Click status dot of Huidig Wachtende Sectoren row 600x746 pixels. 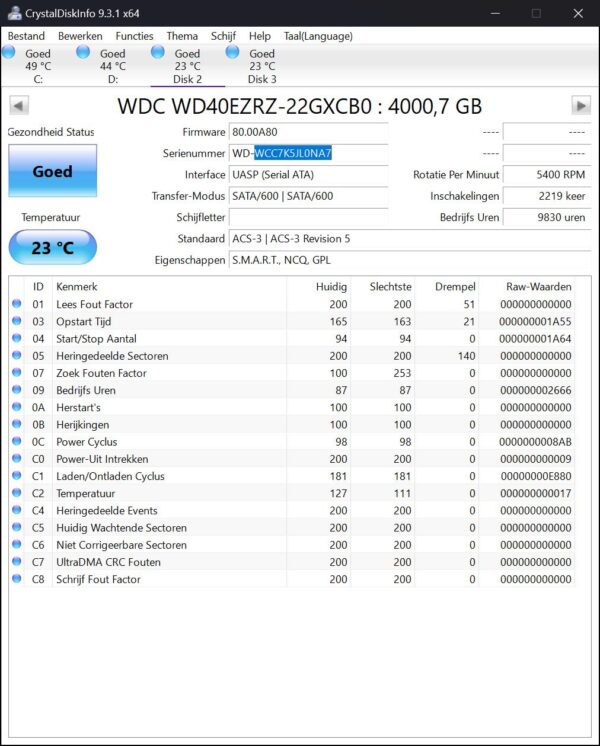(x=17, y=527)
